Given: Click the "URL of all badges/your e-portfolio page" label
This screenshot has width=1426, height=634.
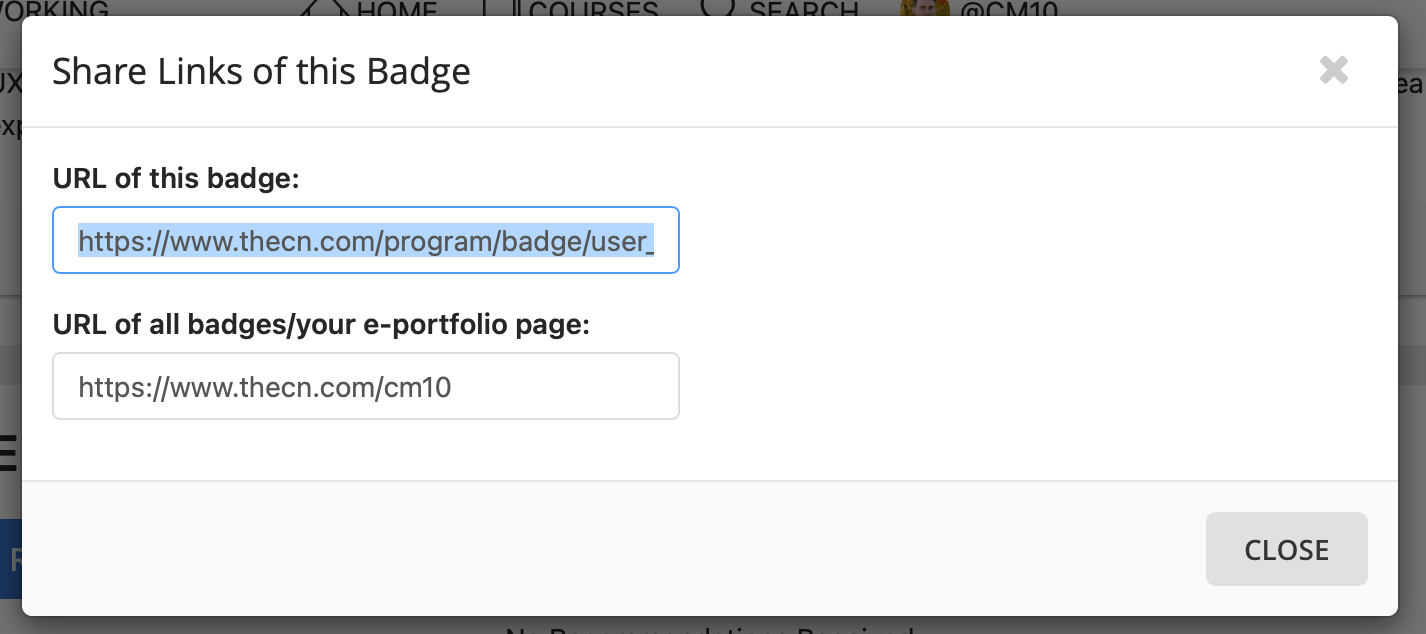Looking at the screenshot, I should click(x=322, y=324).
